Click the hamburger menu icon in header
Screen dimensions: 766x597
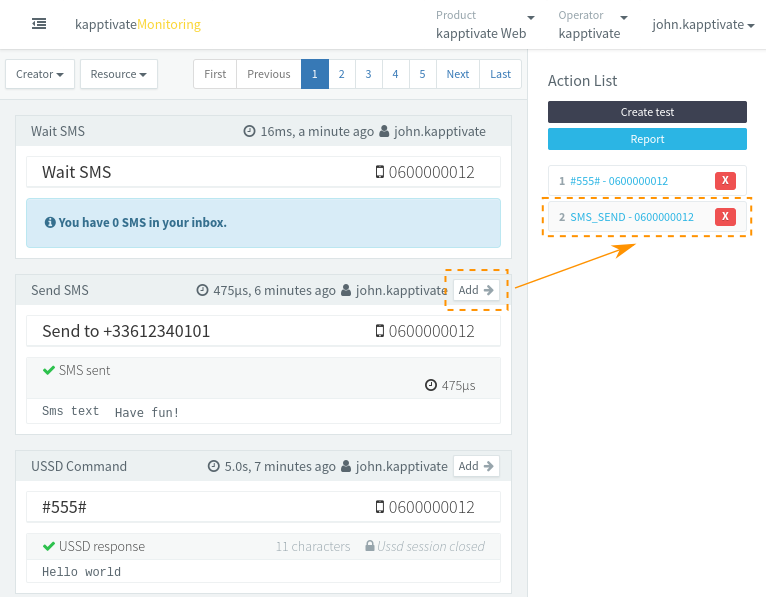pyautogui.click(x=39, y=24)
